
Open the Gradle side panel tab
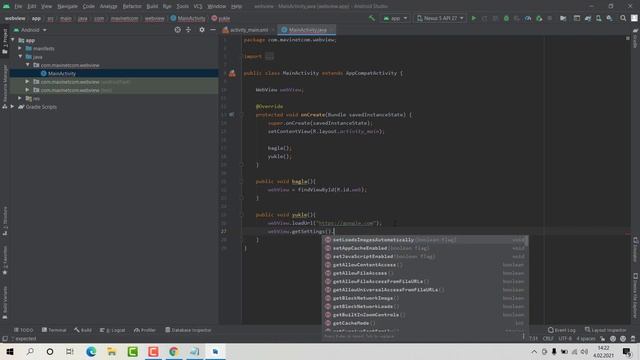(635, 39)
